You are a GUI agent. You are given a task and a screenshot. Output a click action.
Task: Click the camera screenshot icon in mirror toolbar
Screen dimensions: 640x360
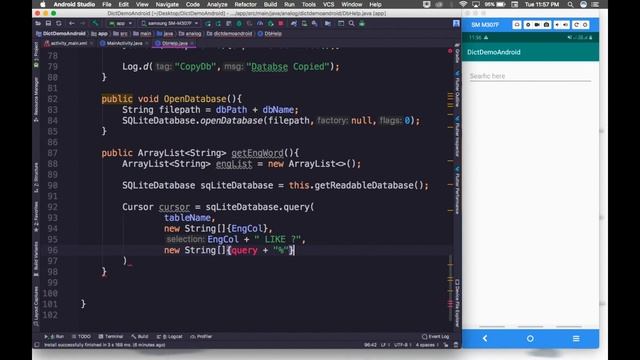[547, 25]
